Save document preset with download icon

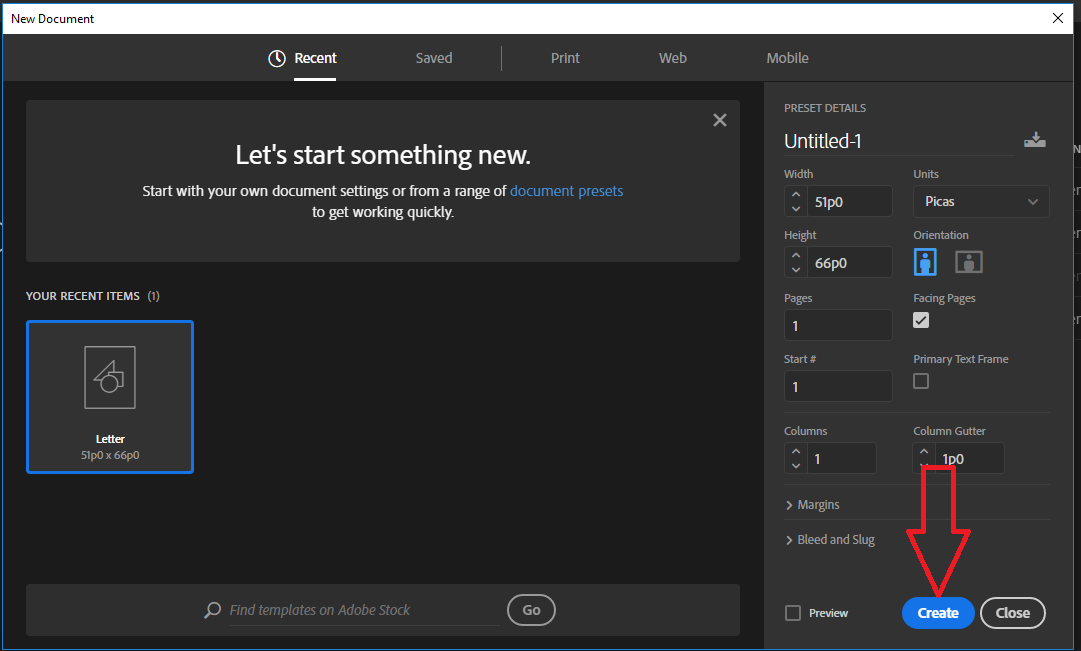(x=1034, y=140)
